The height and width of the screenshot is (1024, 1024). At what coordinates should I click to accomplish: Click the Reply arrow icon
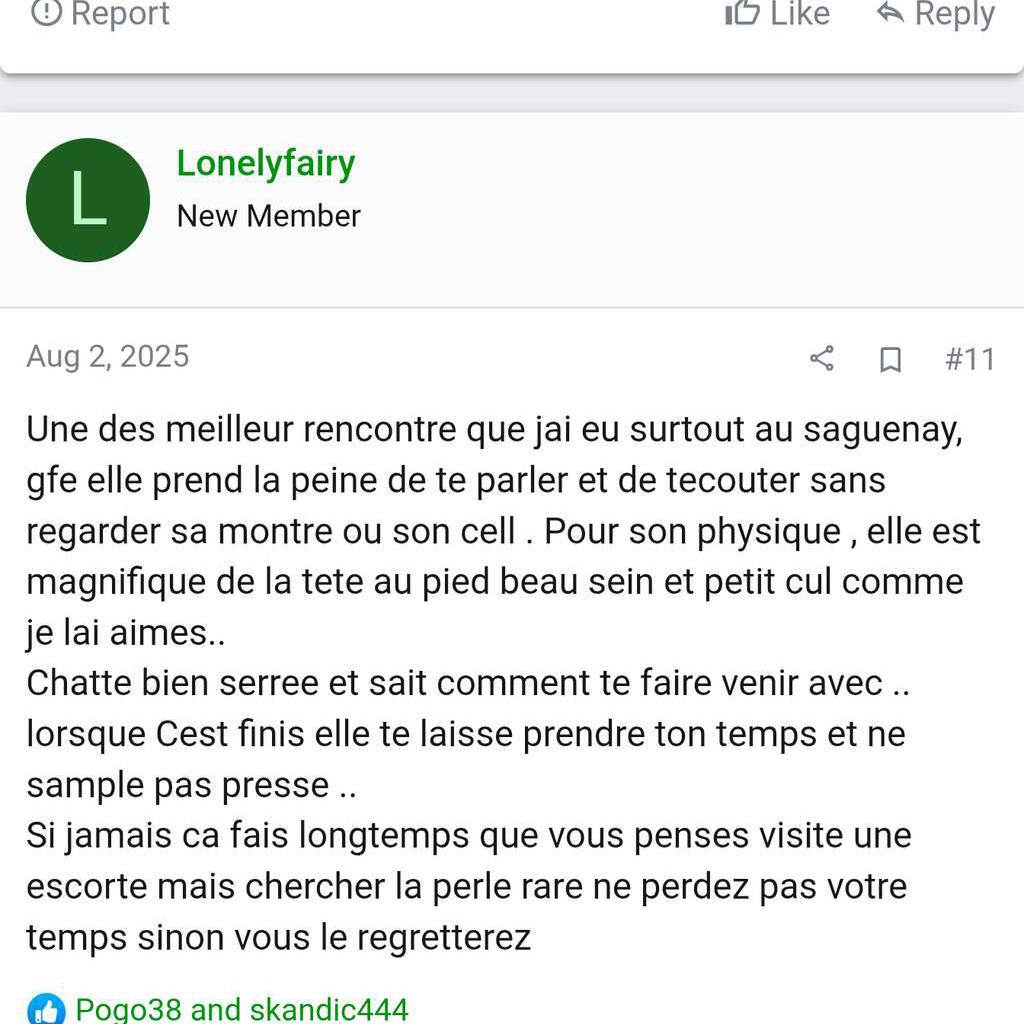coord(890,13)
